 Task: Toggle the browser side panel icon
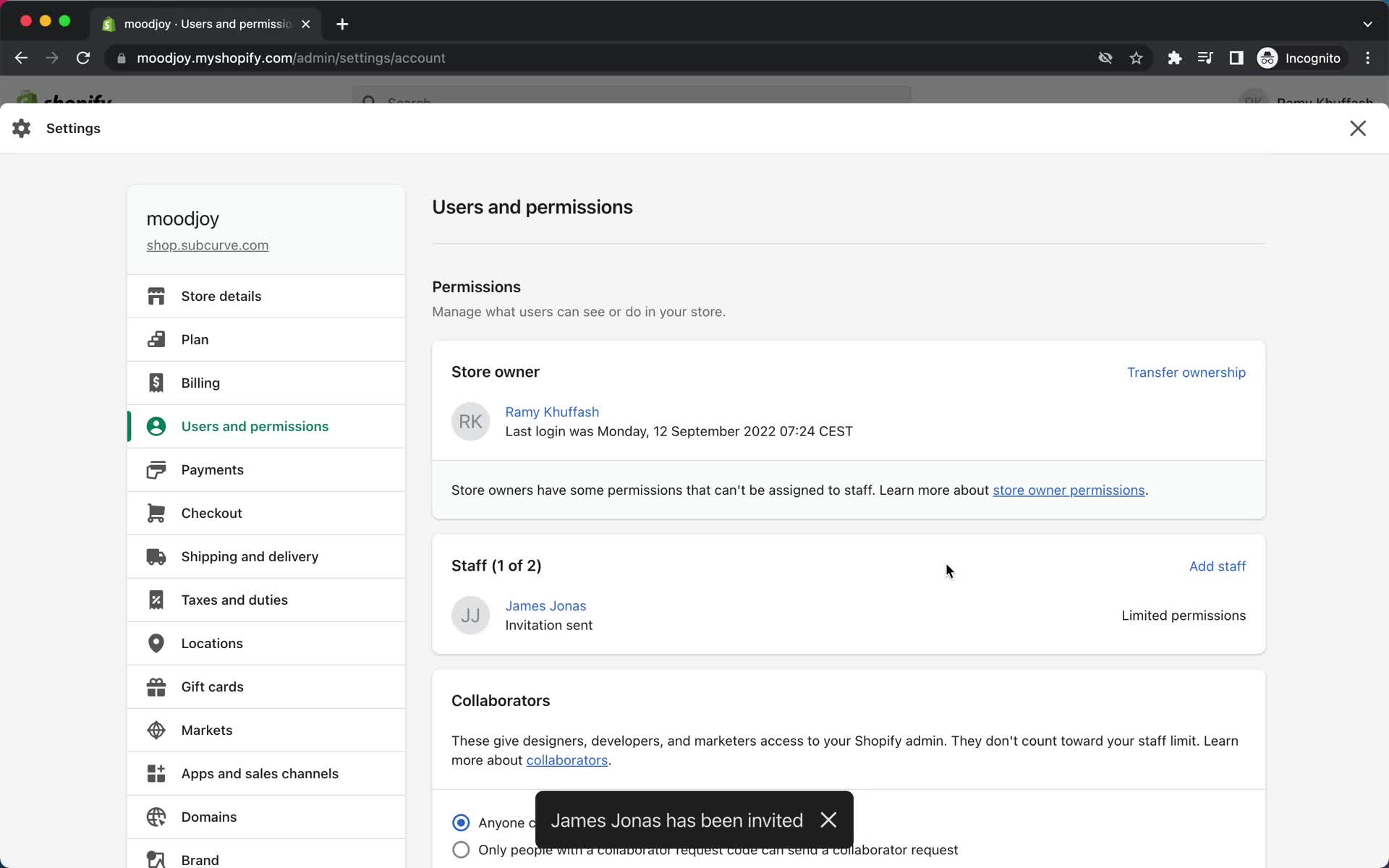point(1236,58)
